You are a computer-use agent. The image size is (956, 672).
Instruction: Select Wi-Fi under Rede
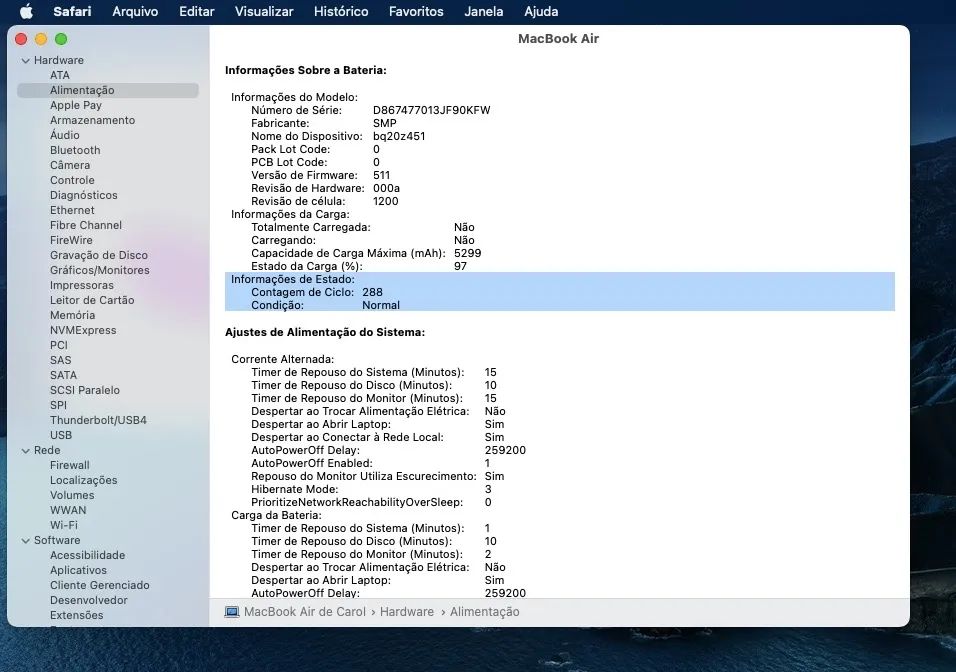tap(63, 525)
